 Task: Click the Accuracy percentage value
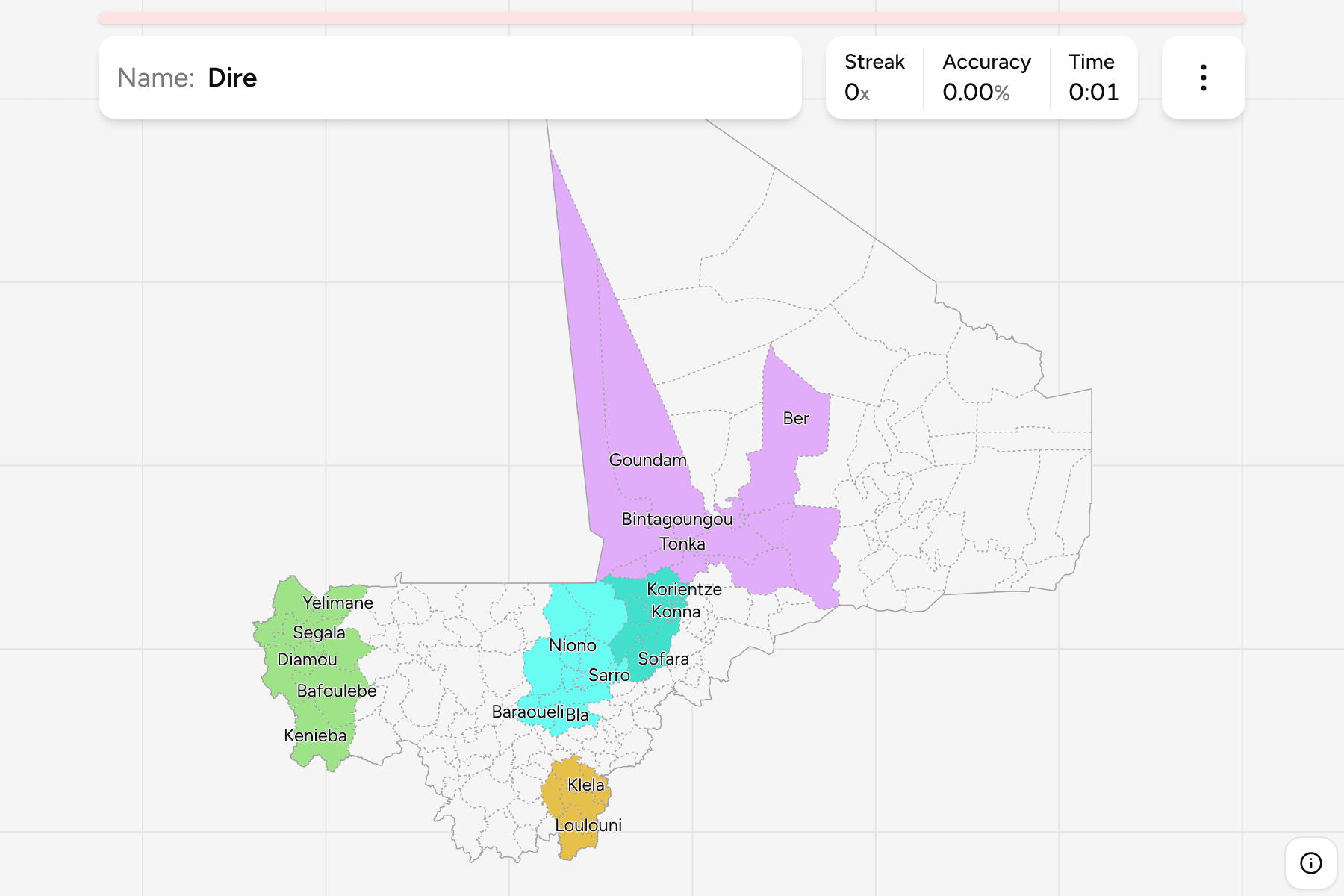[x=976, y=92]
